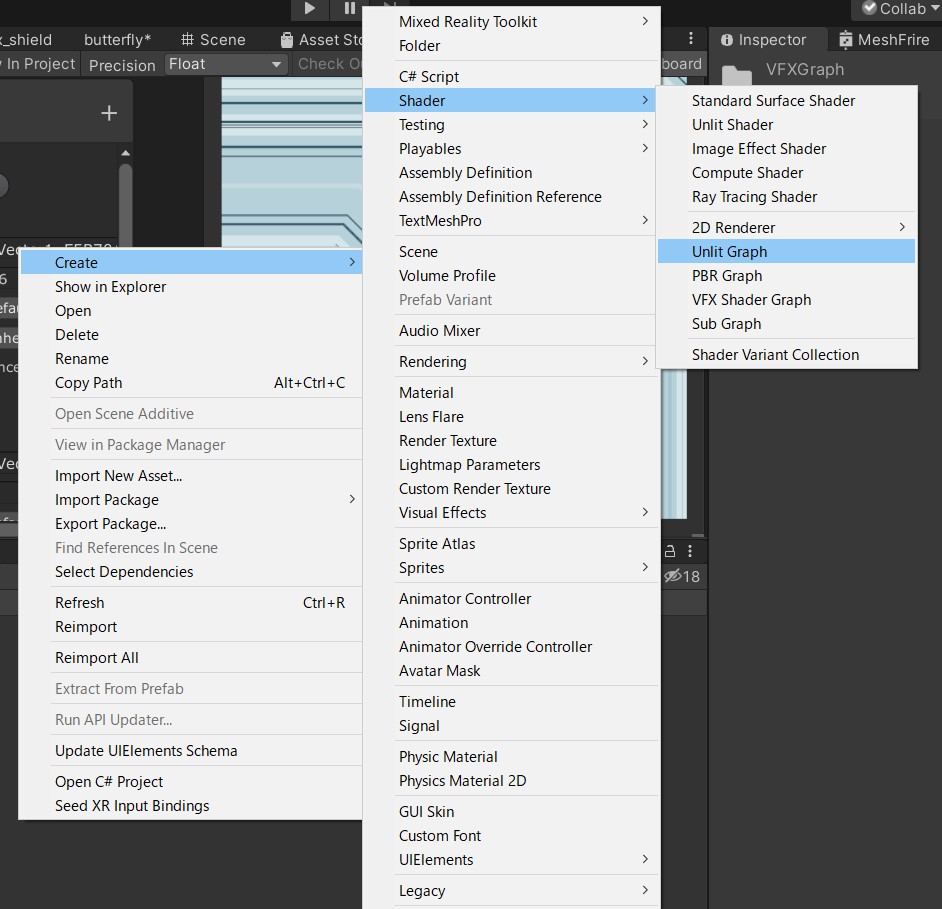Select Update UIElements Schema
The width and height of the screenshot is (942, 909).
[191, 751]
